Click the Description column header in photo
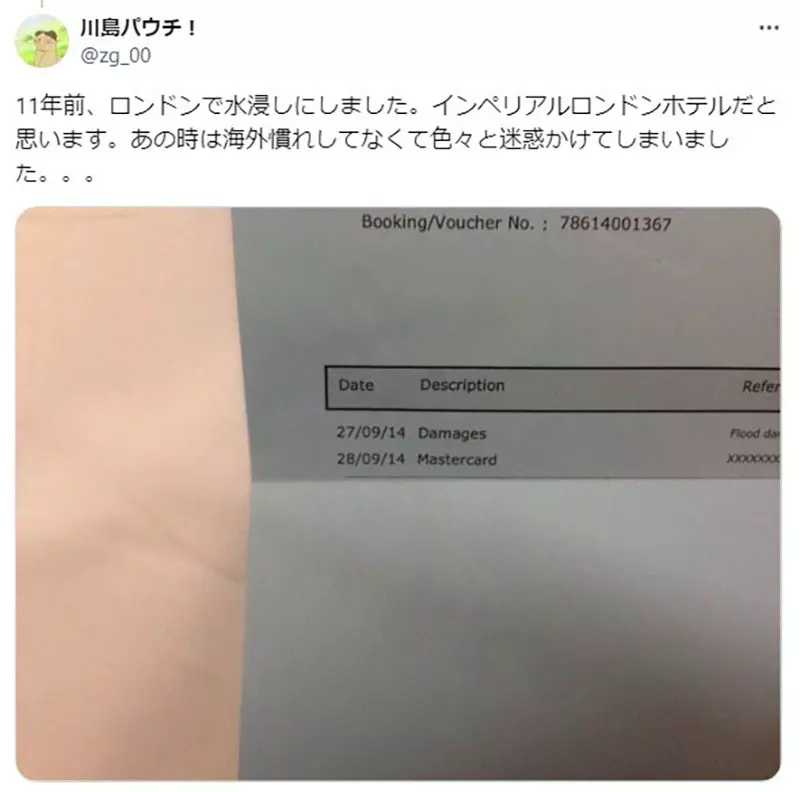This screenshot has height=792, width=800. (462, 385)
